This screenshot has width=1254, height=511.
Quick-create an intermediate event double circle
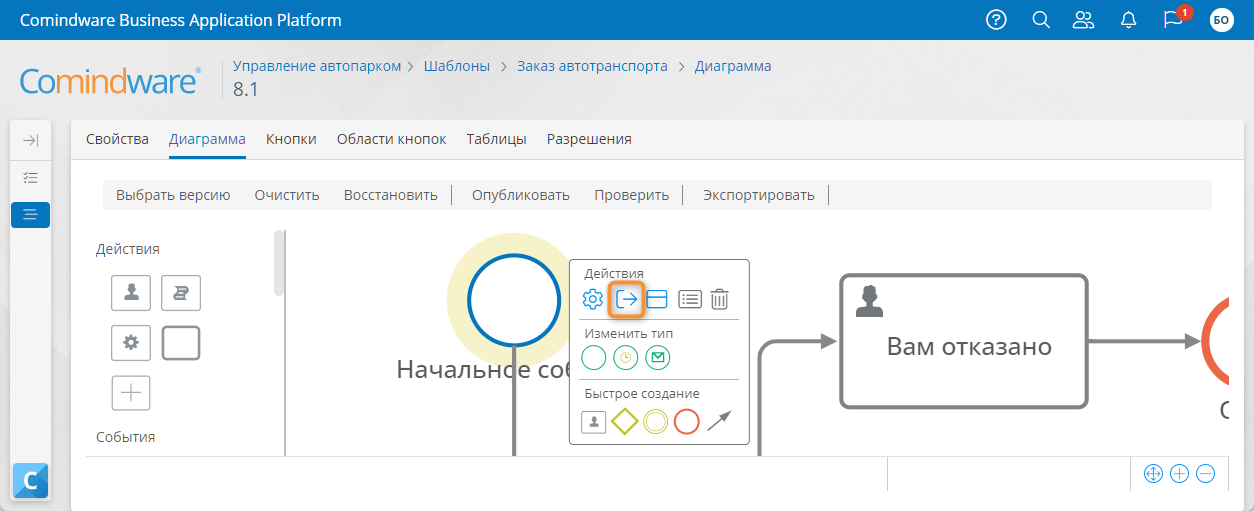656,422
